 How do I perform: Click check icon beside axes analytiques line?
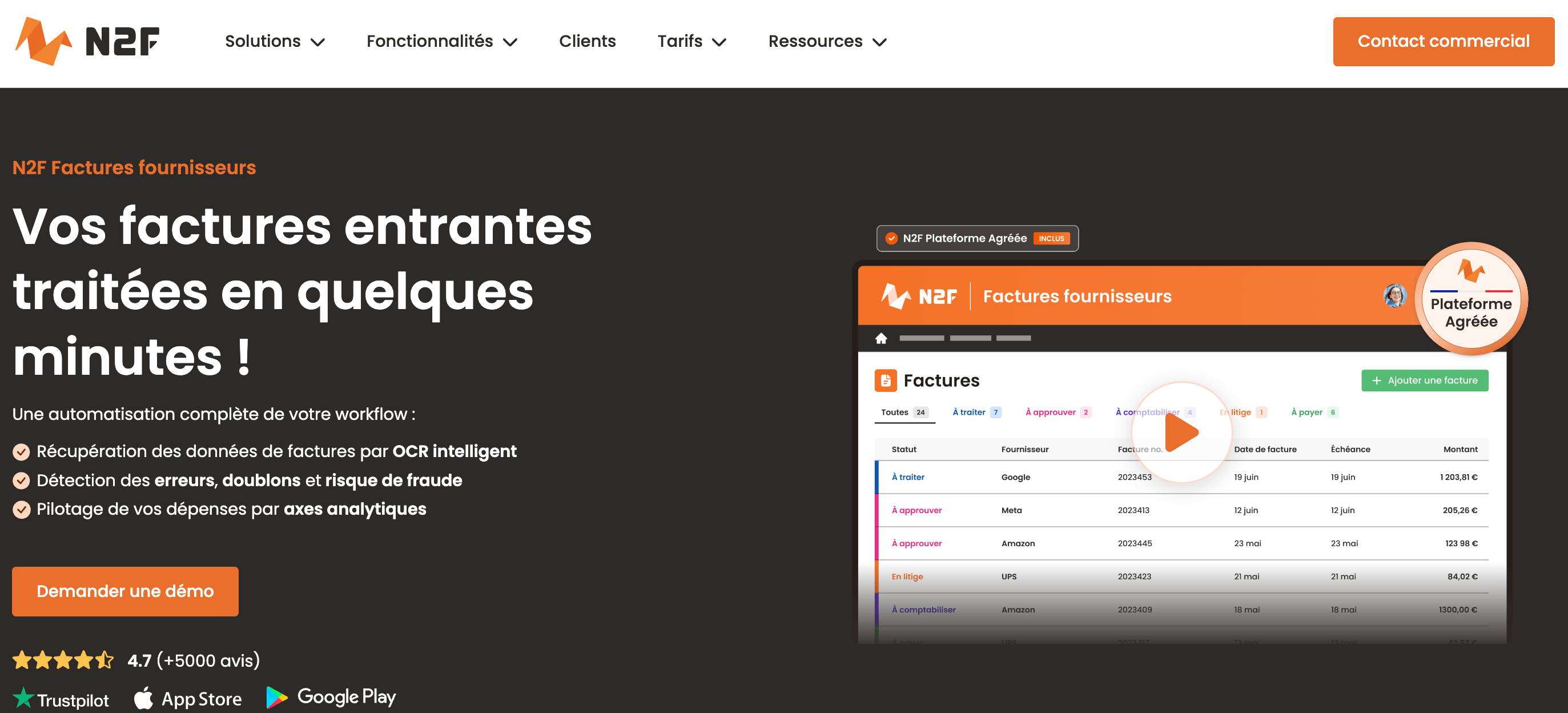21,510
